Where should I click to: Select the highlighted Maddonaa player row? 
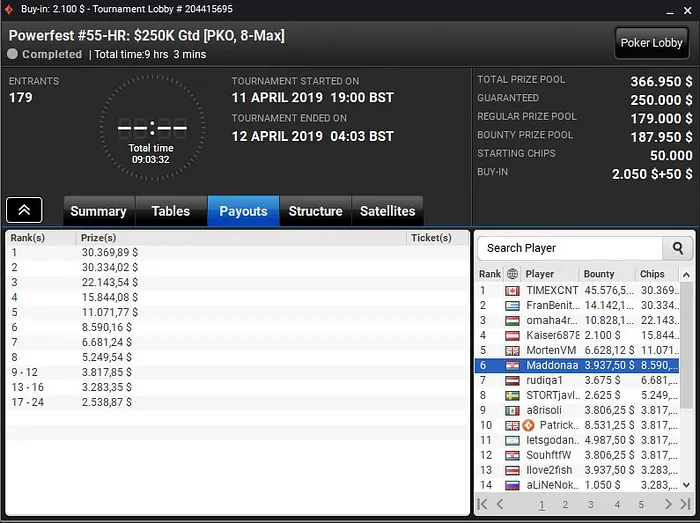tap(577, 365)
